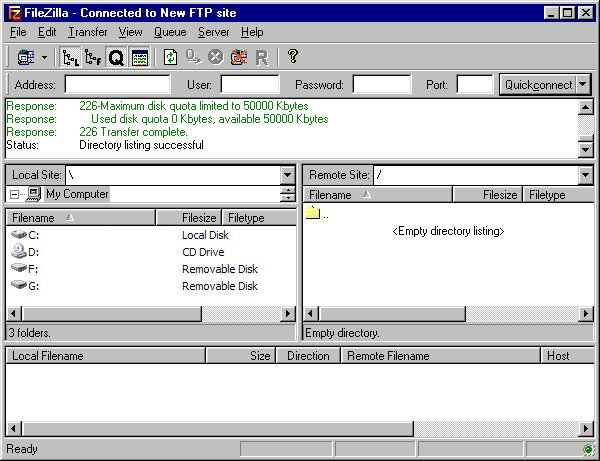Click local file list scroll left arrow
The image size is (600, 461).
click(14, 314)
